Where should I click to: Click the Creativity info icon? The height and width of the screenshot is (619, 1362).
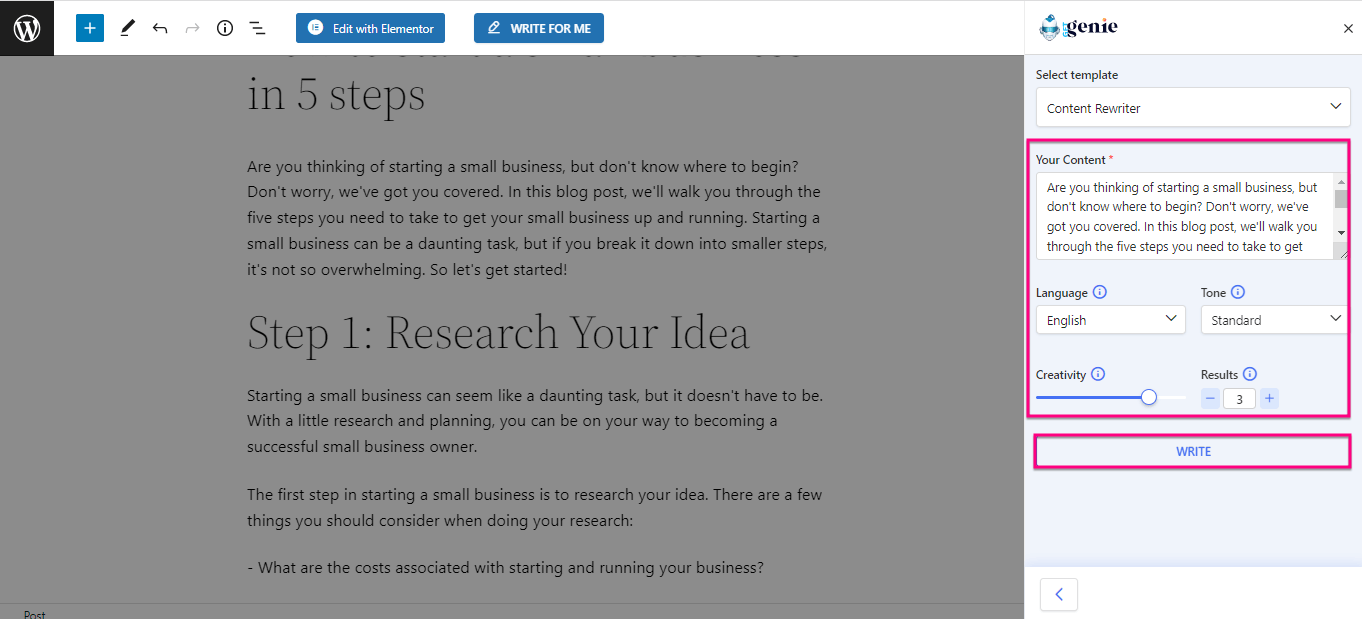(x=1098, y=374)
